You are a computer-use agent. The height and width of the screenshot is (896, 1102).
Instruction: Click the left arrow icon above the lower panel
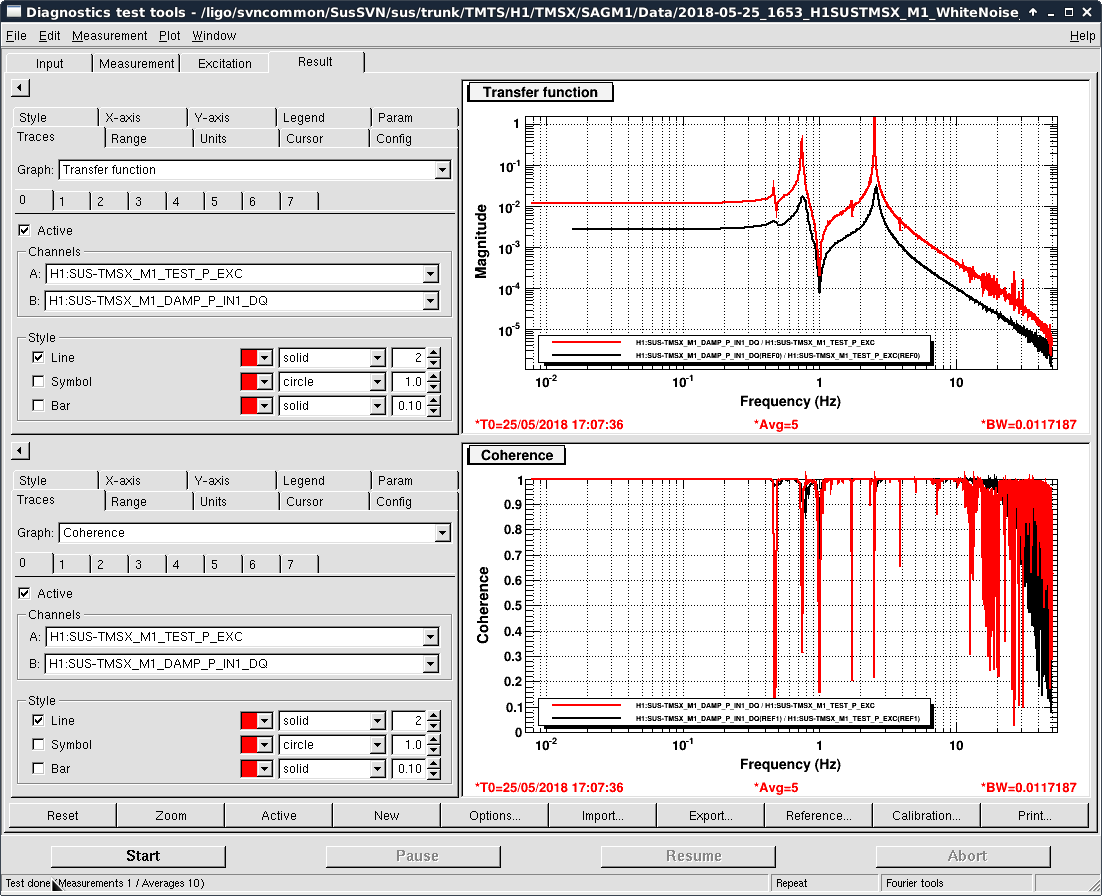pos(20,451)
